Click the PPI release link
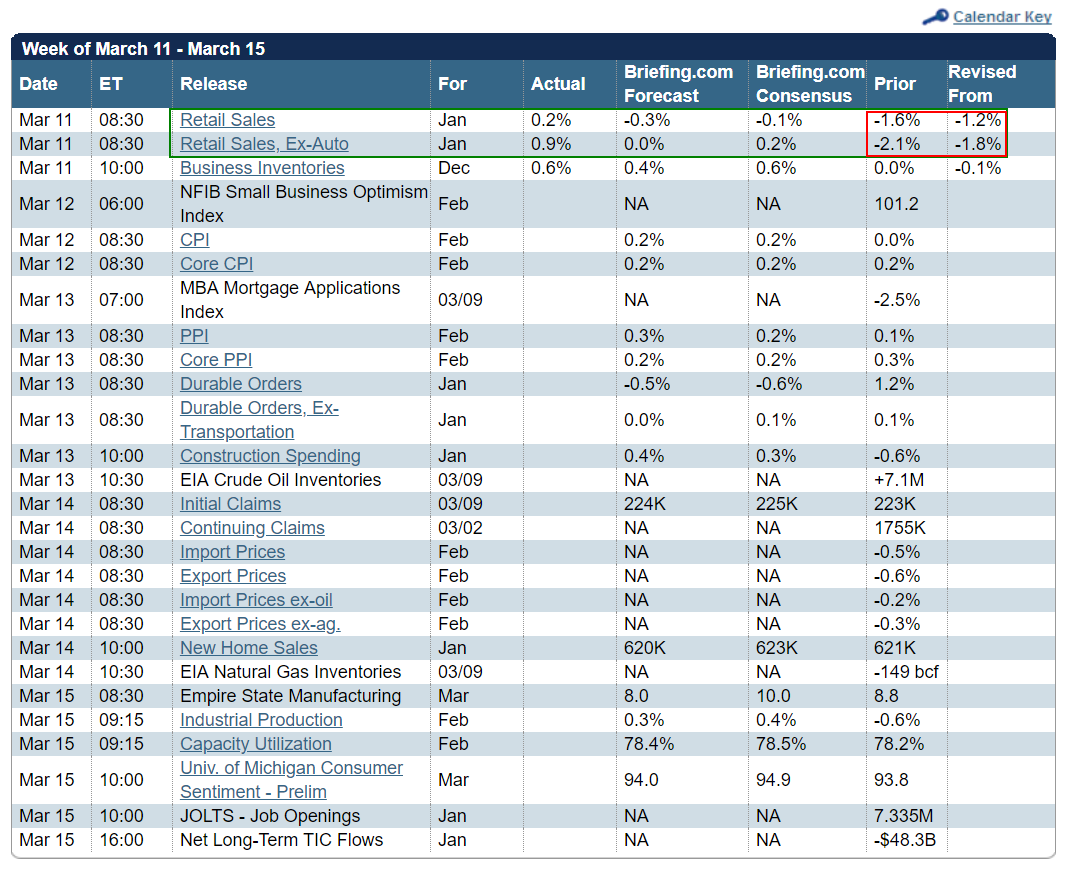 [x=194, y=336]
